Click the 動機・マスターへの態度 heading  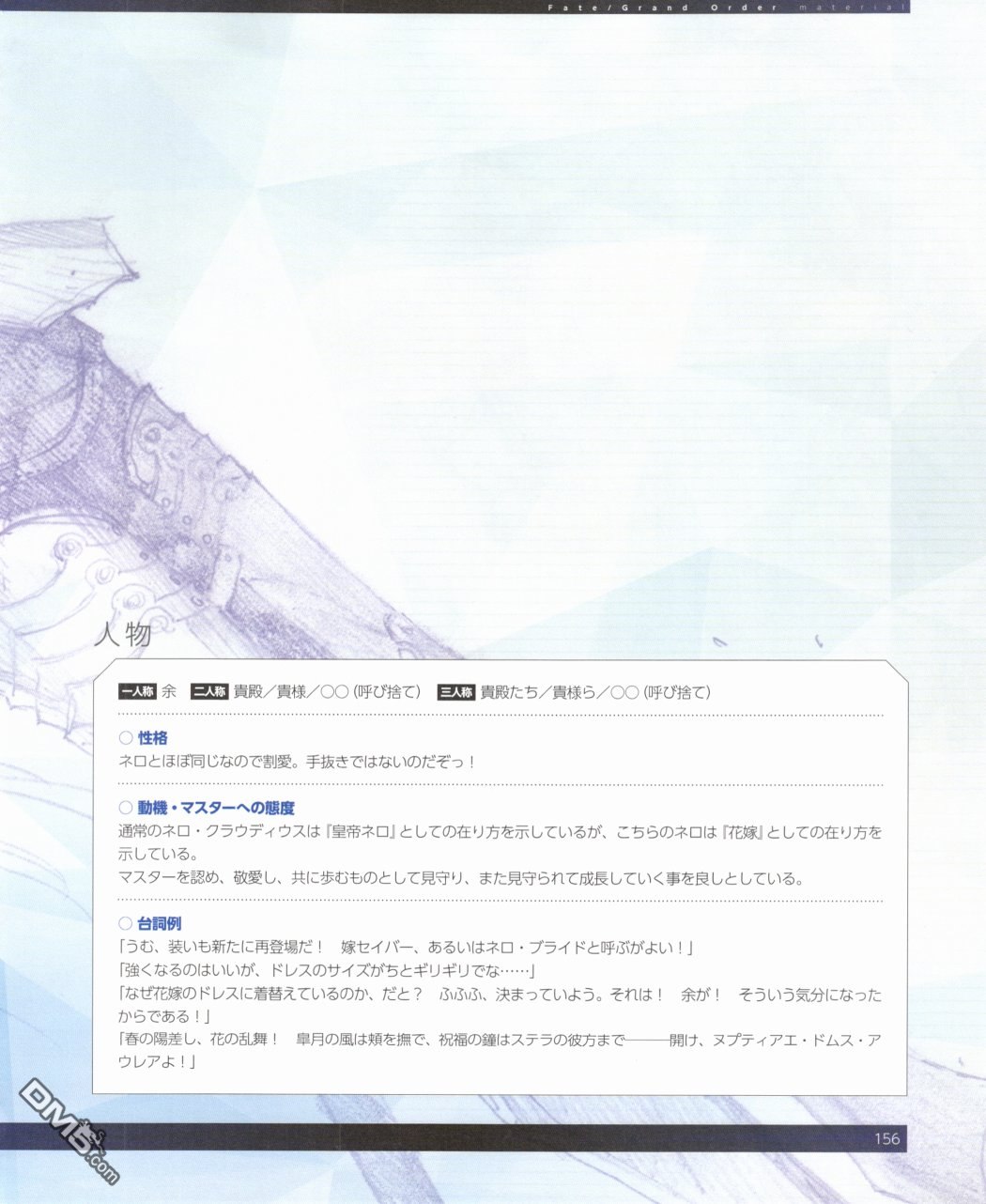[x=216, y=808]
